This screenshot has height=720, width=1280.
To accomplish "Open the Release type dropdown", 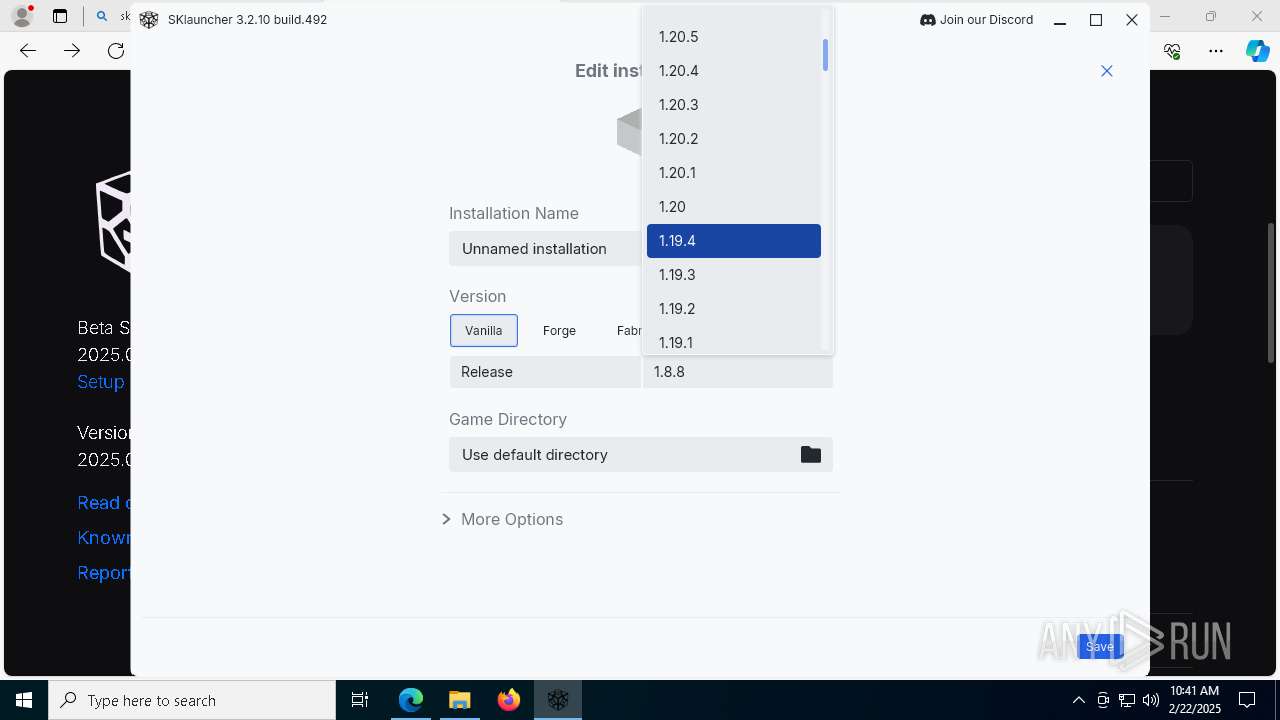I will pos(545,372).
